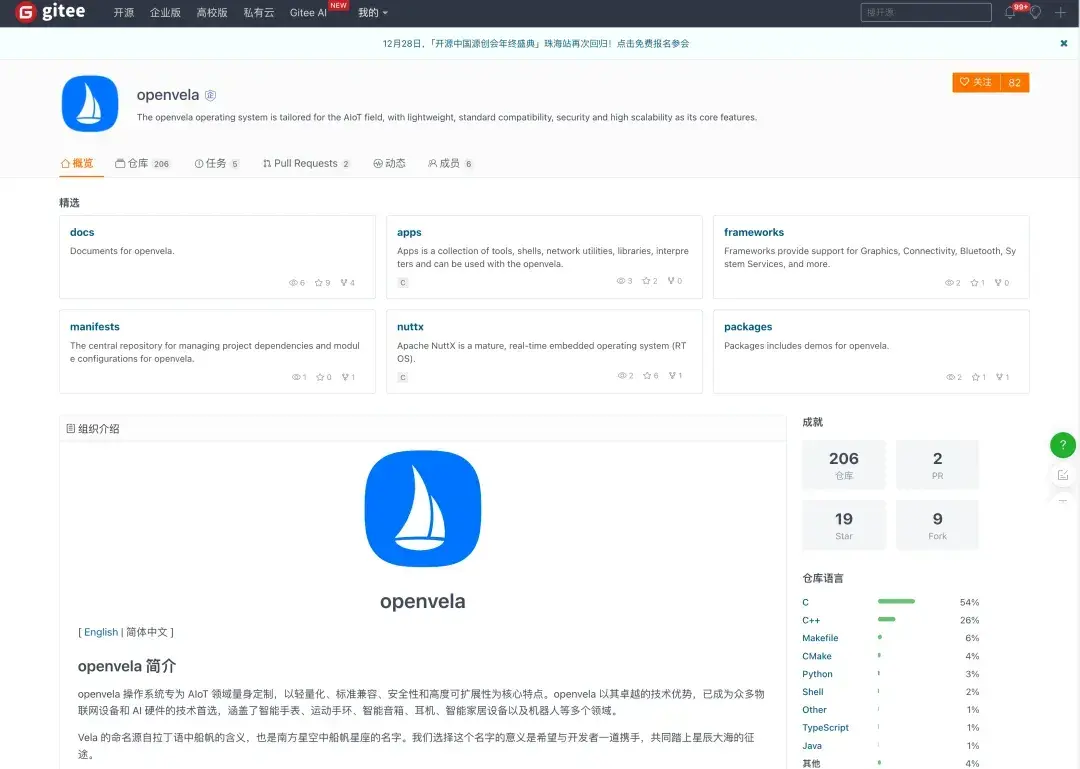Expand the 我的 account dropdown
The width and height of the screenshot is (1080, 769).
pos(370,13)
